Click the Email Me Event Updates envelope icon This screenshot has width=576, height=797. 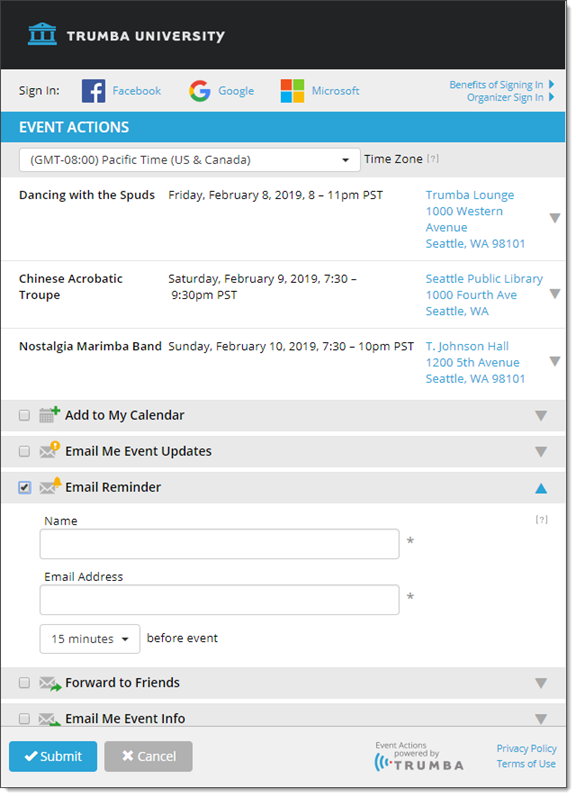tap(49, 450)
